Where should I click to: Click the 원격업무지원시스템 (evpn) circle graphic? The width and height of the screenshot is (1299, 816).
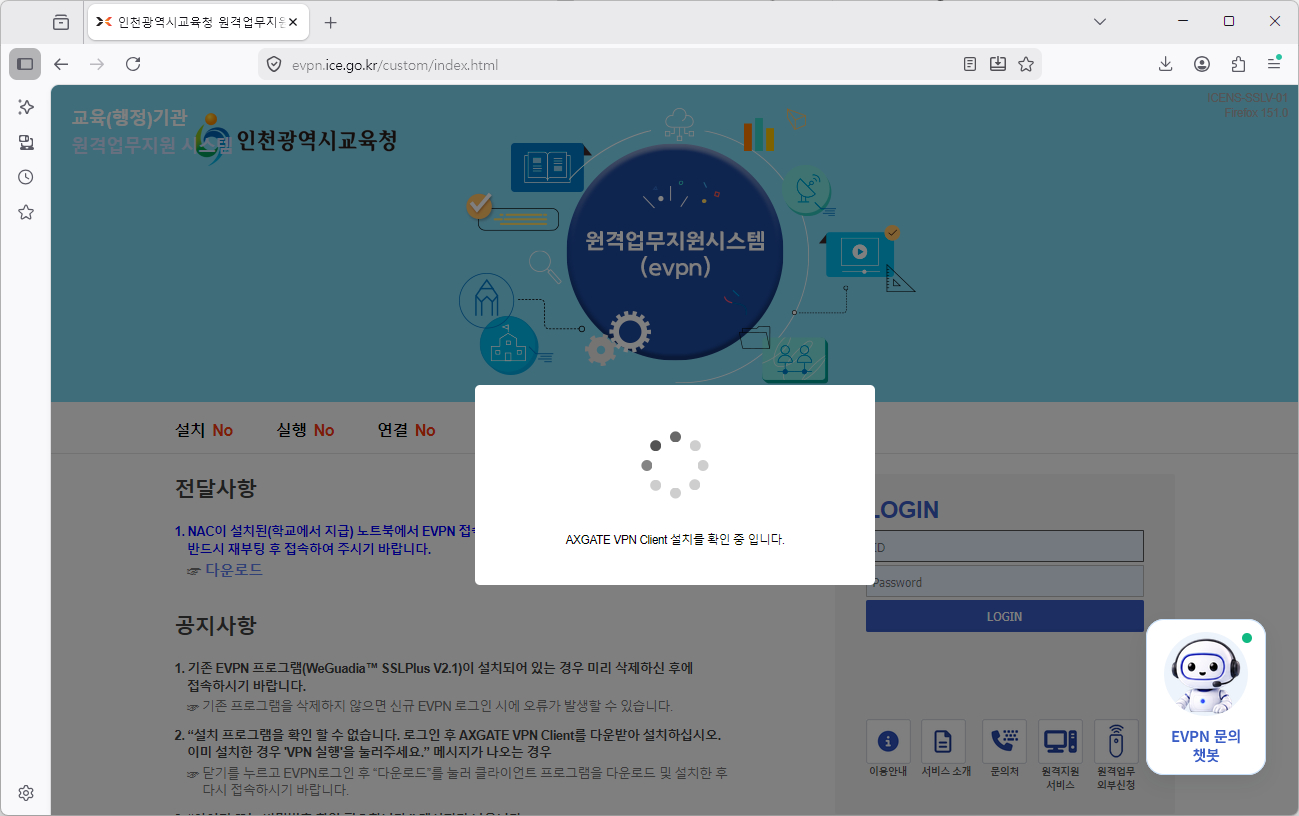[x=675, y=253]
